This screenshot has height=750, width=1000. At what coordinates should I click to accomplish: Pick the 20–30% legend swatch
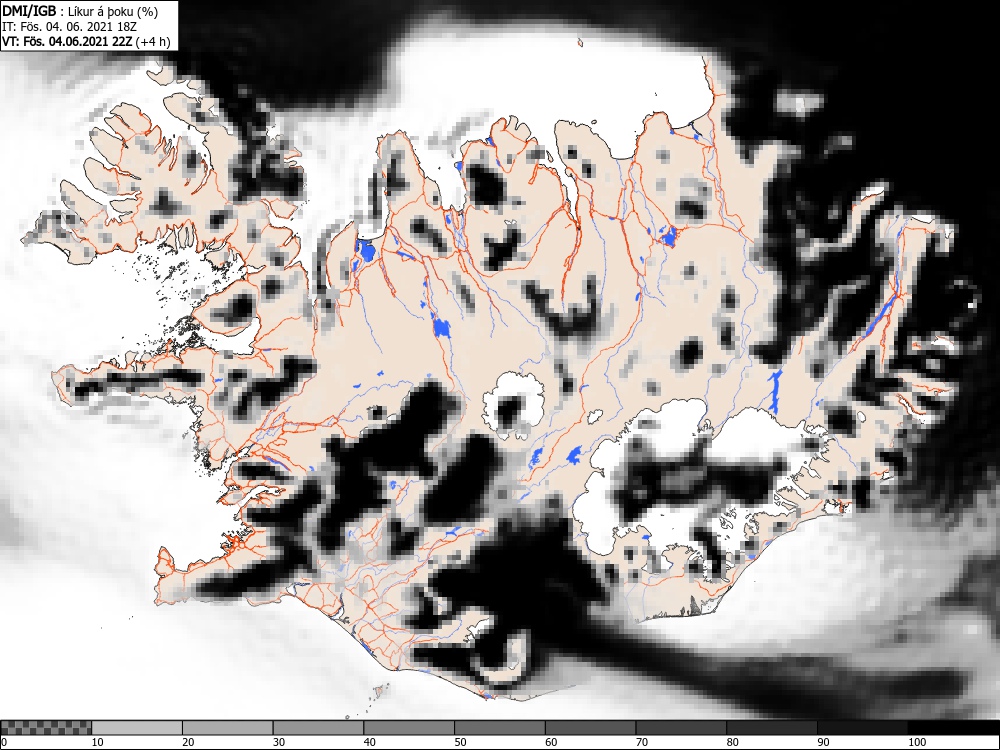click(x=228, y=728)
